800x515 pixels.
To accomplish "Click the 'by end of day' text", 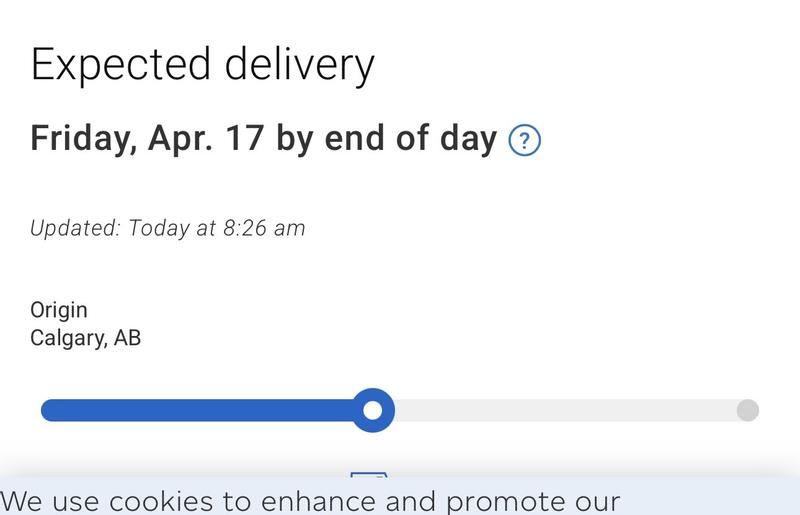I will tap(386, 139).
